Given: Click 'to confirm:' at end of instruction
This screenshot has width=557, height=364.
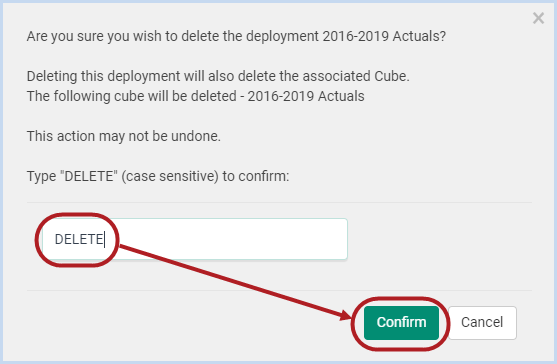Looking at the screenshot, I should pyautogui.click(x=256, y=176).
